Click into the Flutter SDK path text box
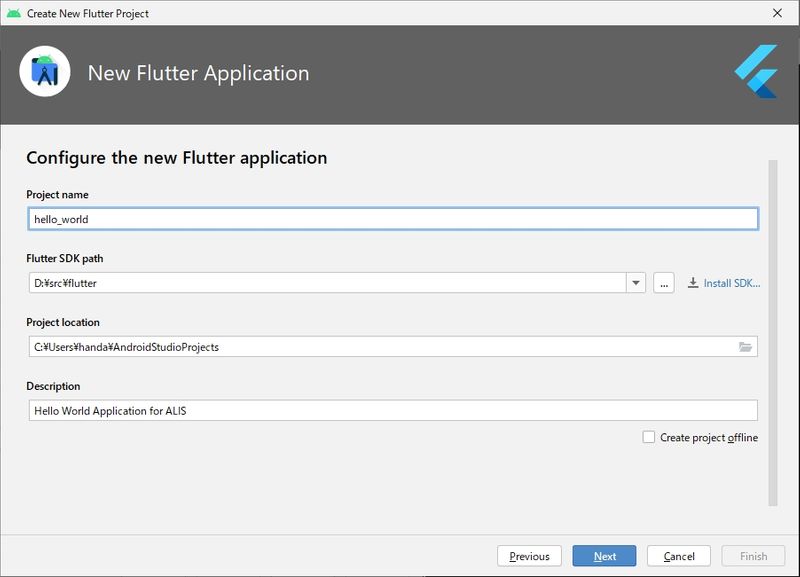This screenshot has width=800, height=577. pyautogui.click(x=327, y=283)
